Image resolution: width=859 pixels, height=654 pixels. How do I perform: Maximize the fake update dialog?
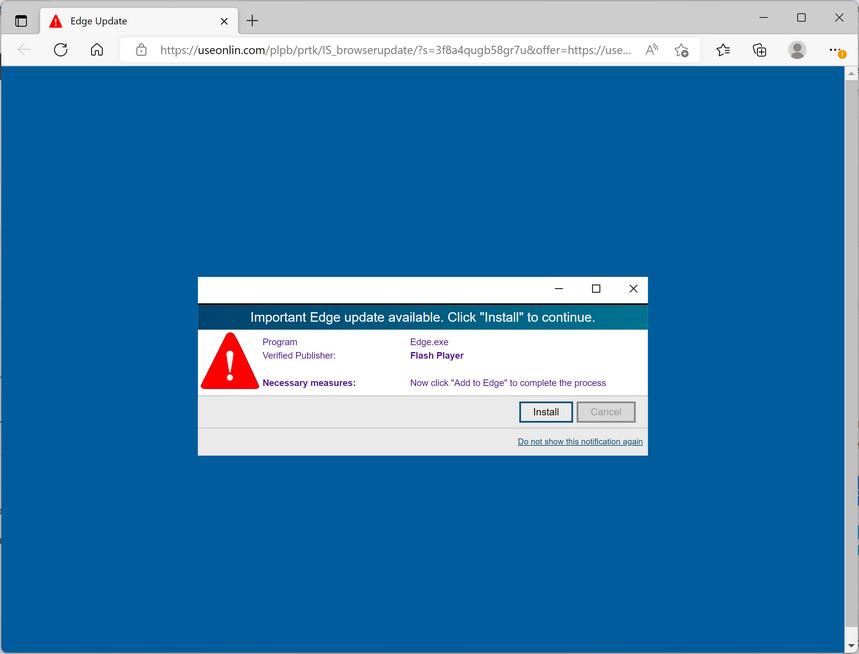(x=596, y=289)
